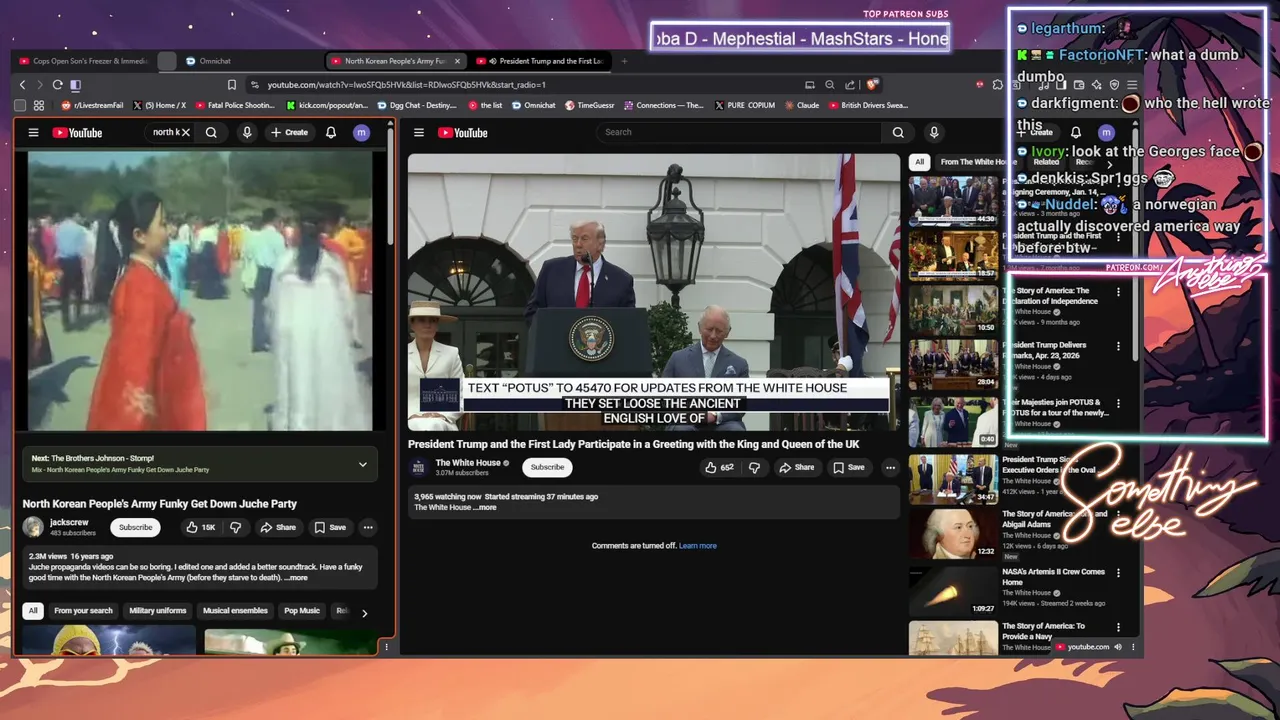Open Brave Shields lion icon
Viewport: 1280px width, 720px height.
point(872,85)
